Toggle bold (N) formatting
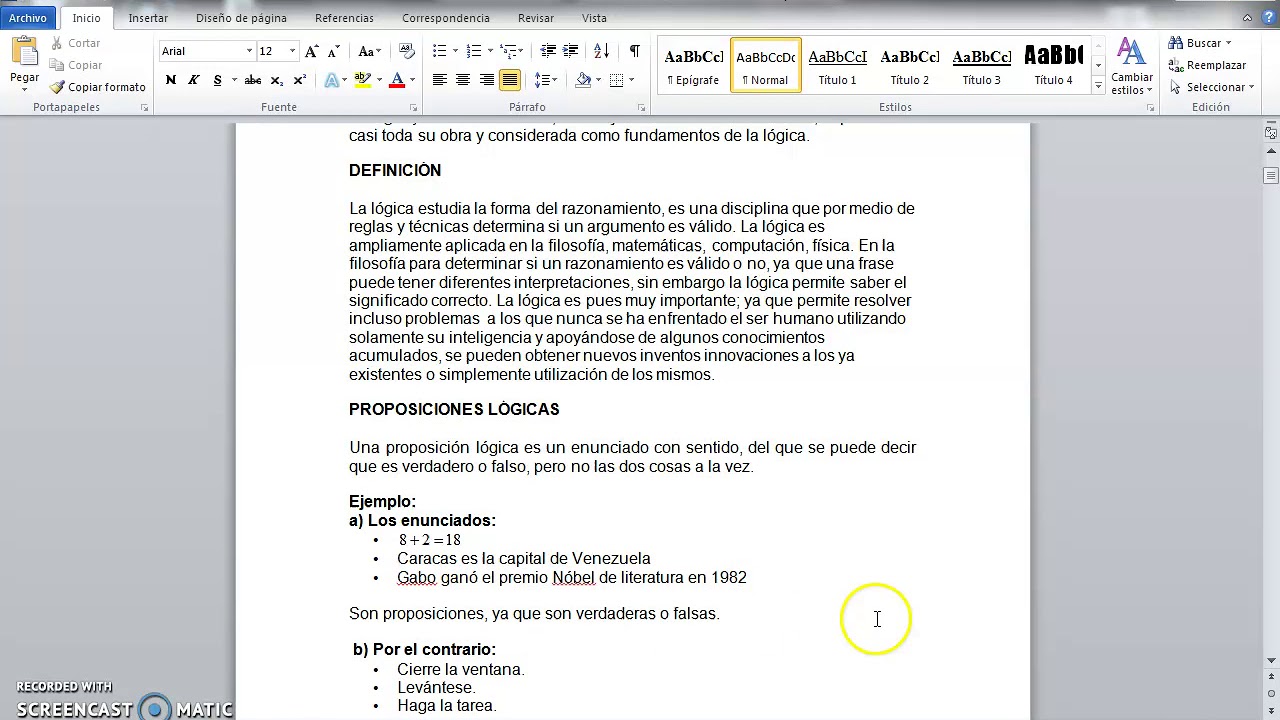The width and height of the screenshot is (1280, 720). coord(171,80)
